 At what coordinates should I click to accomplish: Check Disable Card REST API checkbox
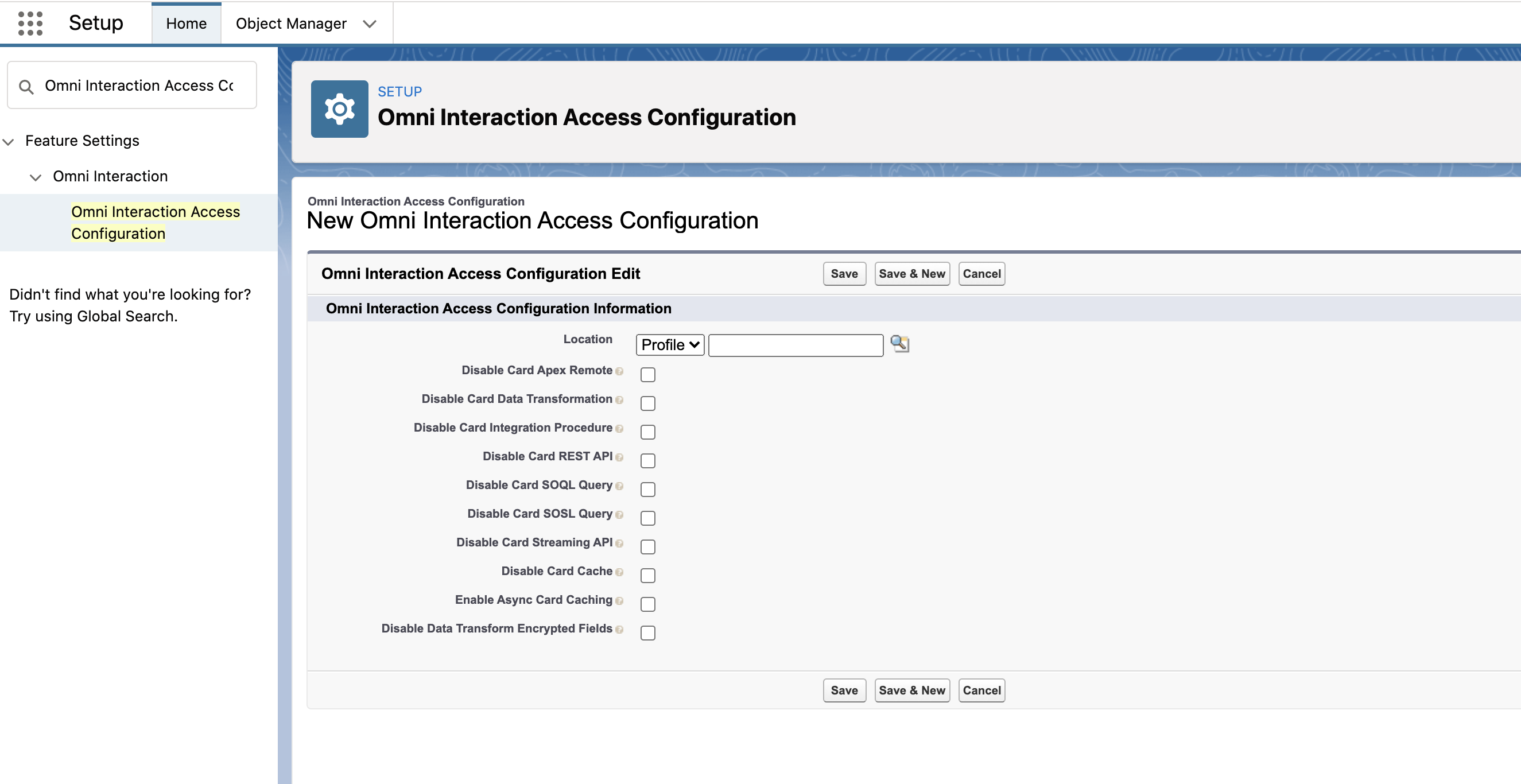pyautogui.click(x=648, y=460)
